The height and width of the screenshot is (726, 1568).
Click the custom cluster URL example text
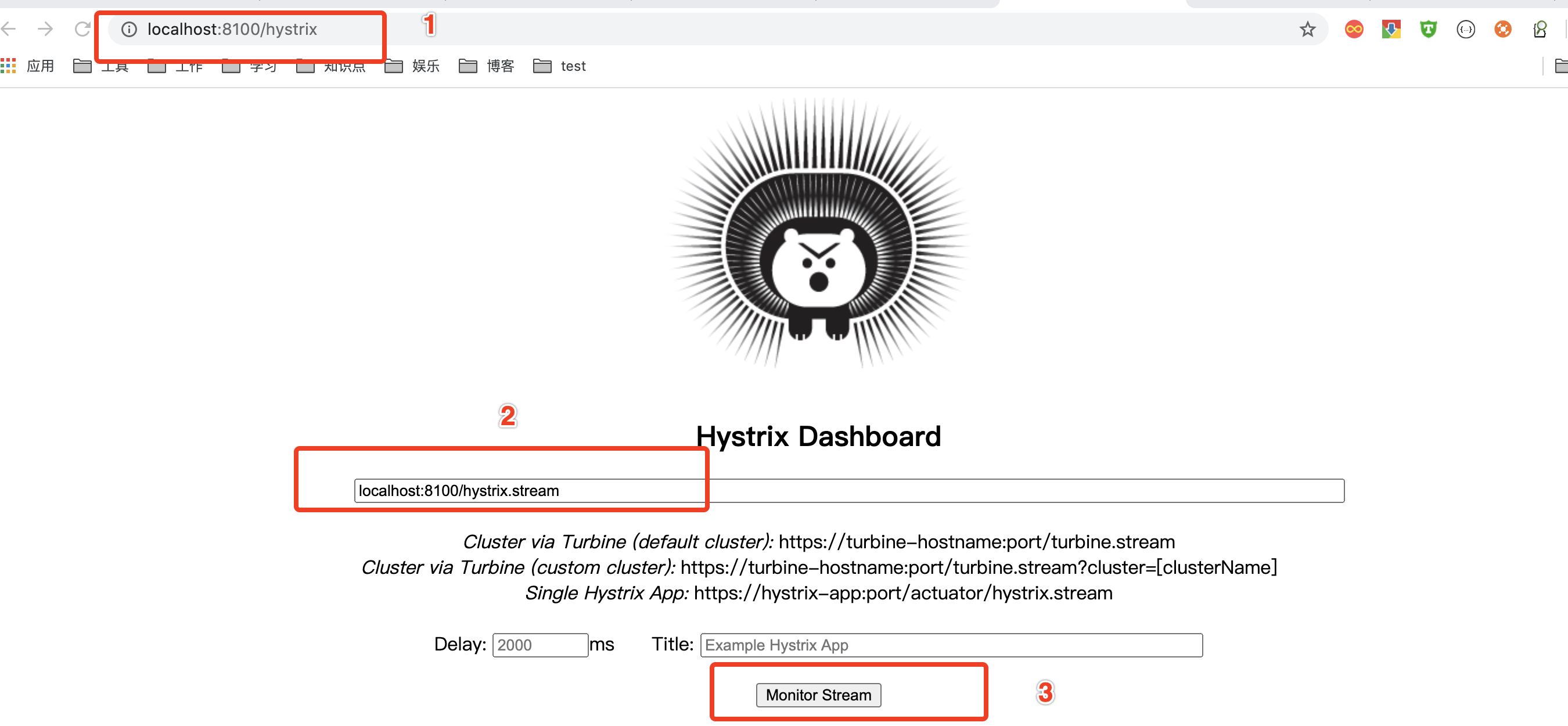point(979,567)
